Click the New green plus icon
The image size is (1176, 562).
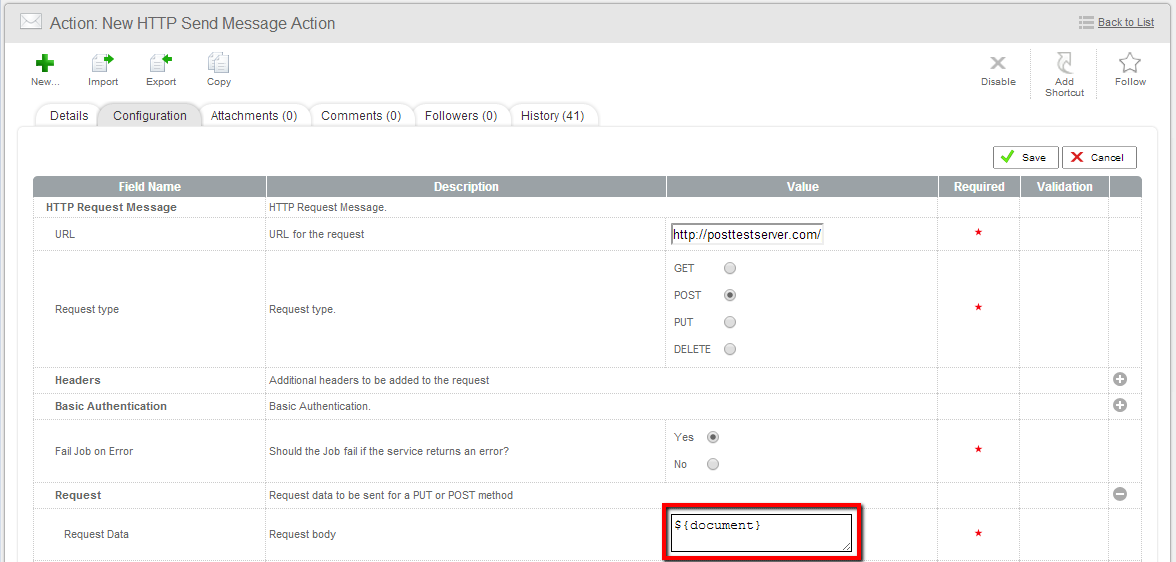45,63
